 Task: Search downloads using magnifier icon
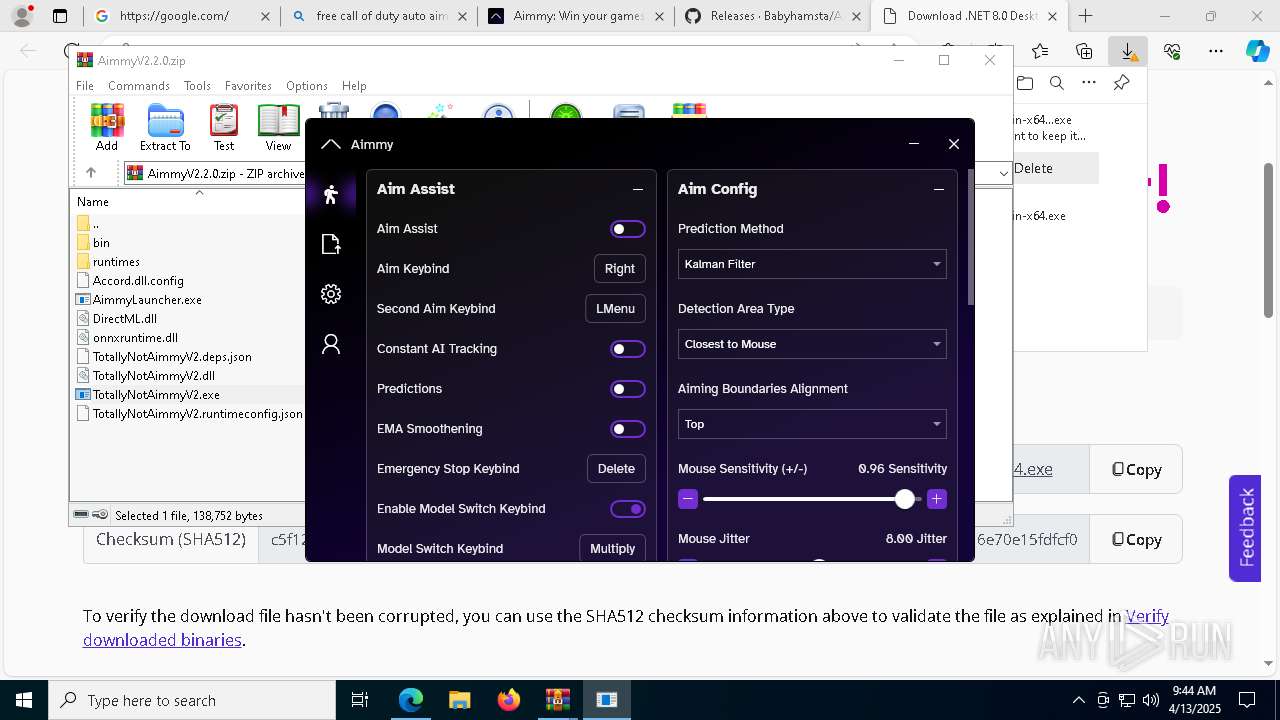[1056, 83]
